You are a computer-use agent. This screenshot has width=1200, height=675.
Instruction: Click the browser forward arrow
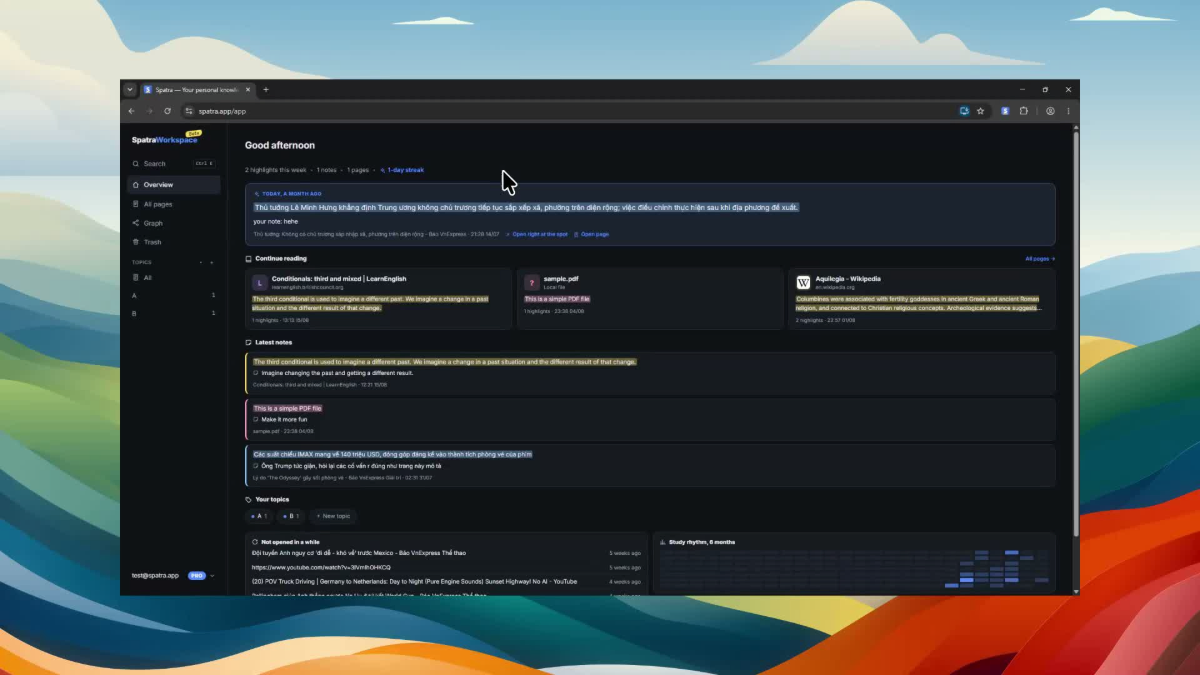pos(149,111)
